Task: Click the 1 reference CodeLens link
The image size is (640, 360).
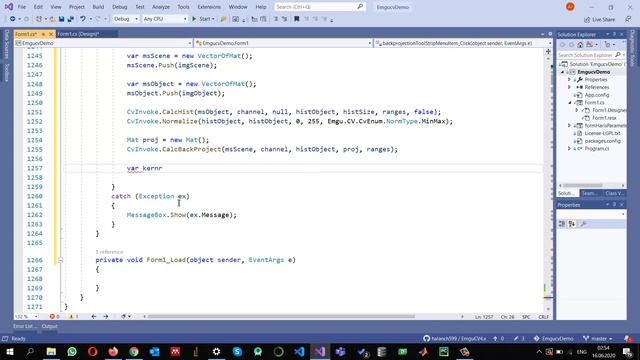Action: (x=109, y=252)
